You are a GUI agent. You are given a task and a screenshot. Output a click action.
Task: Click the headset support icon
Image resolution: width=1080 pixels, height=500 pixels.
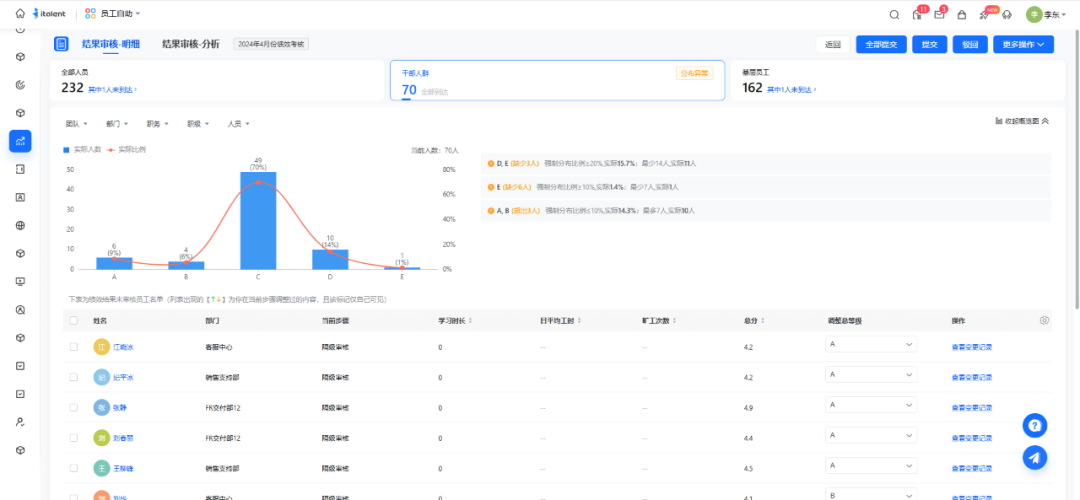(x=1005, y=14)
